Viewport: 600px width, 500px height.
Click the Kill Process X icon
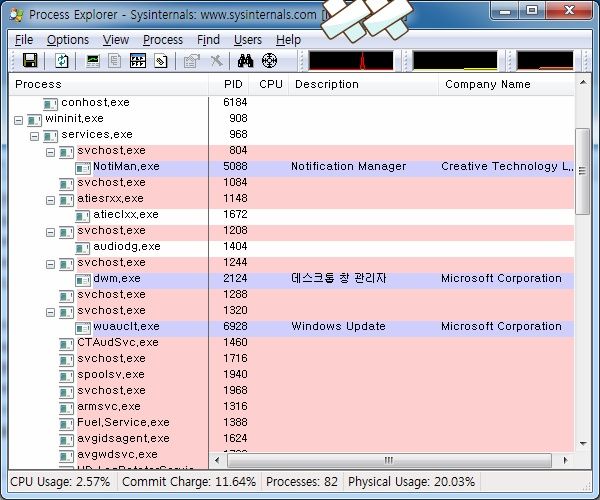tap(217, 60)
